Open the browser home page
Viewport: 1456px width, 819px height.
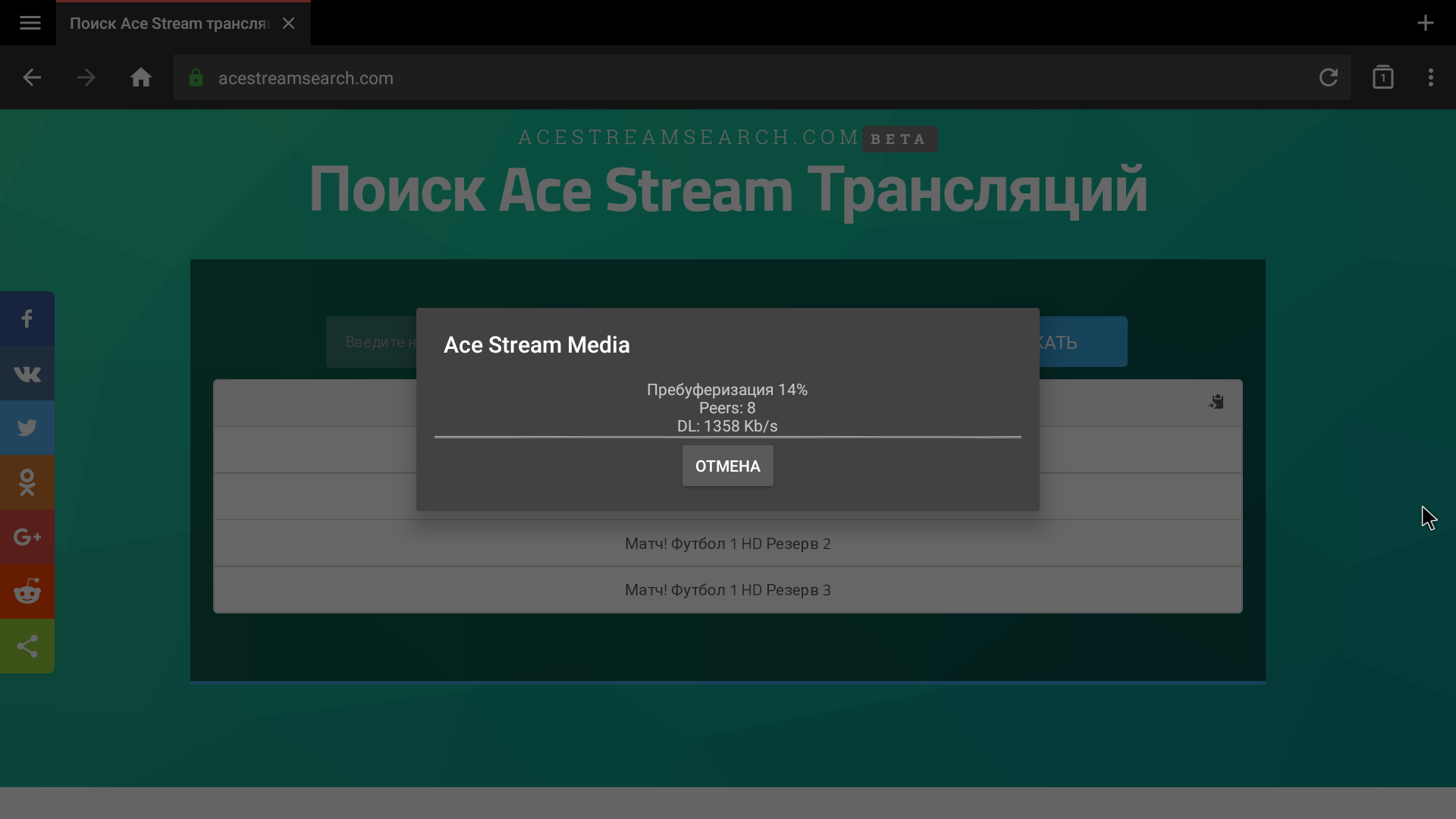pyautogui.click(x=141, y=77)
